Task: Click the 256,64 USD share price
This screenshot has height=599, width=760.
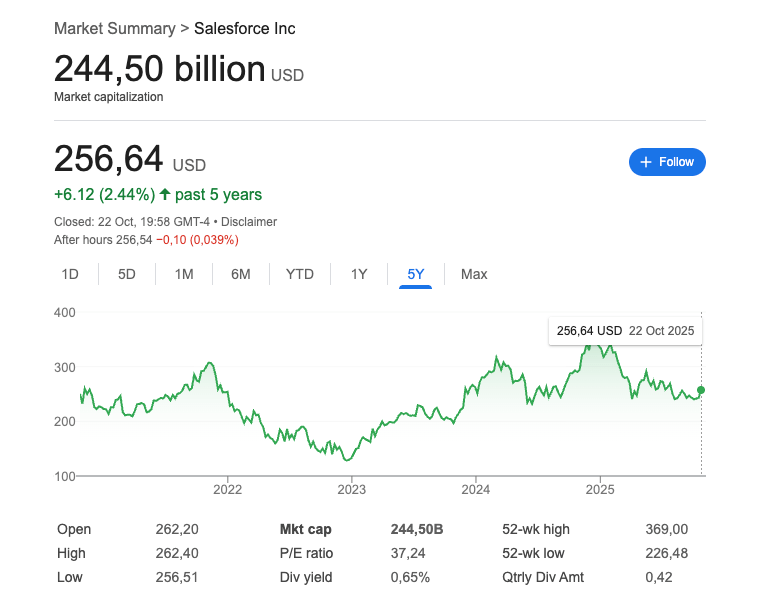Action: click(x=130, y=159)
